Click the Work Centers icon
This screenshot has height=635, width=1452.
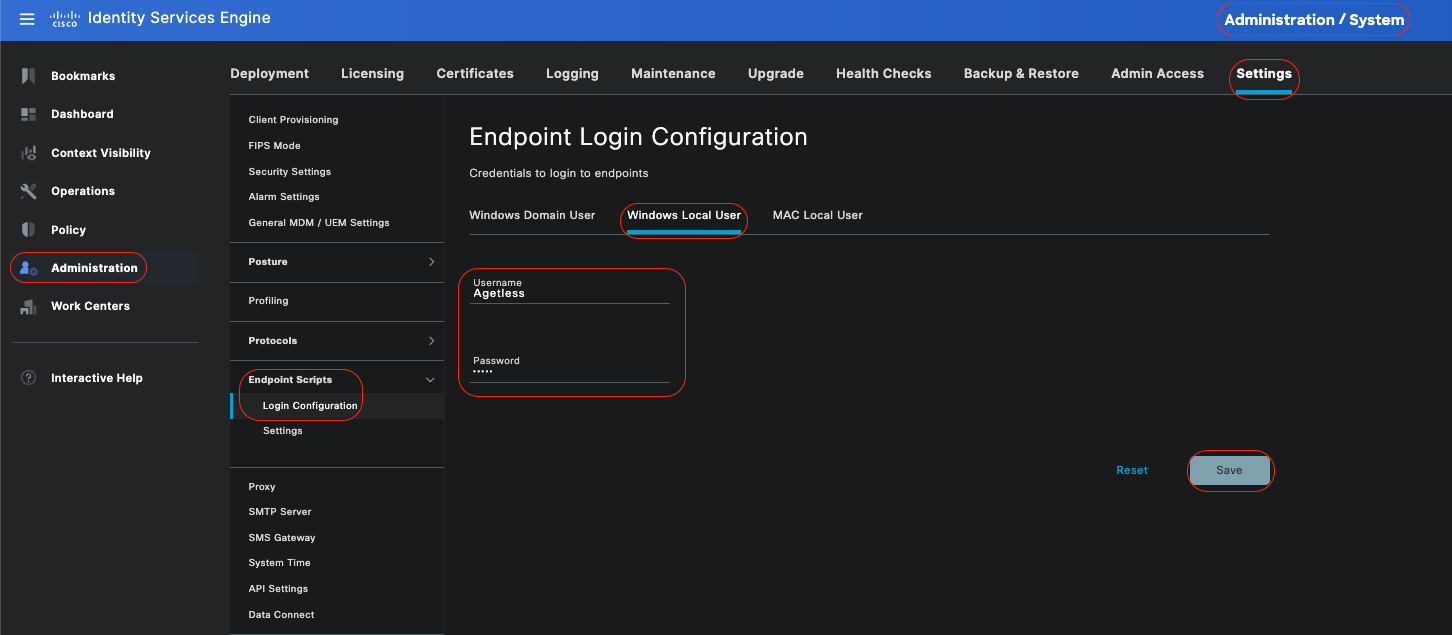point(29,306)
